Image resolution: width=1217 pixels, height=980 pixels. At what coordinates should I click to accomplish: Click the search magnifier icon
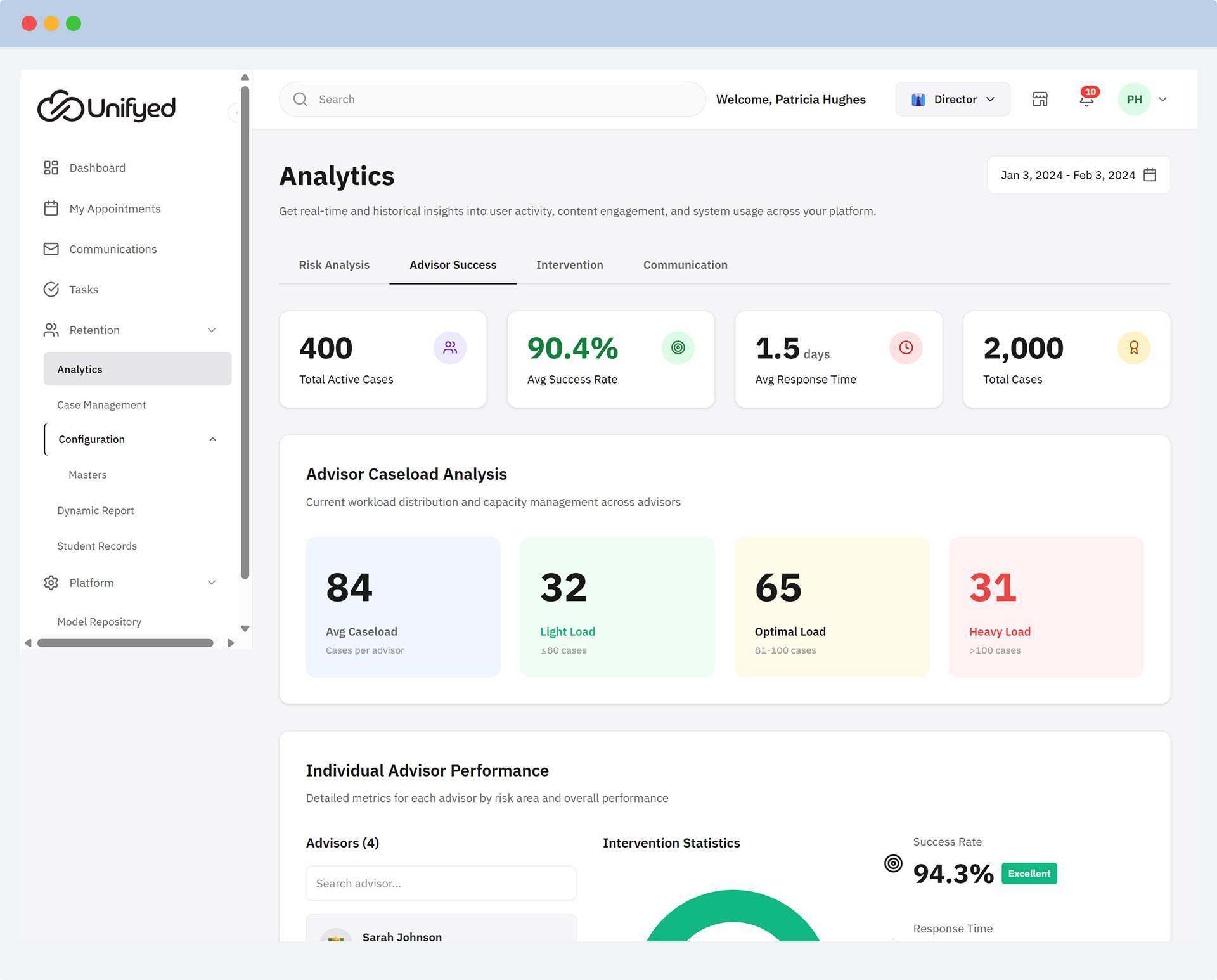[x=300, y=100]
